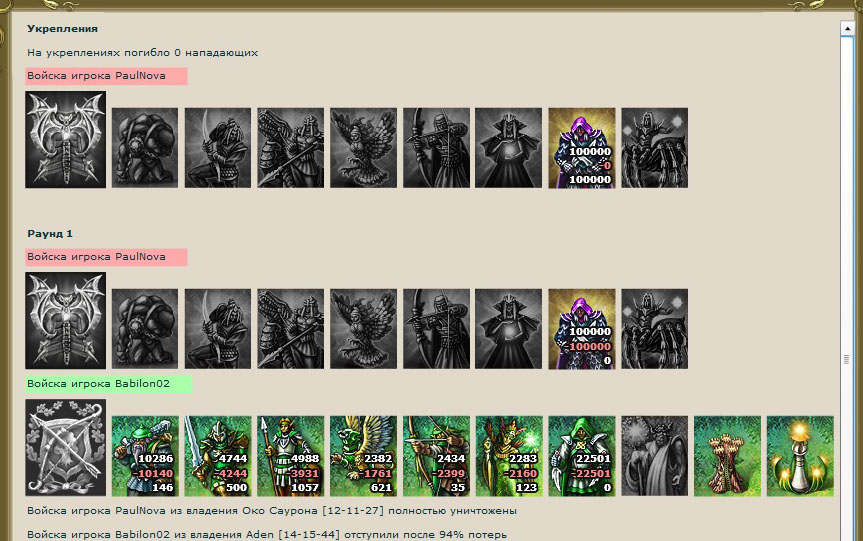This screenshot has width=863, height=541.
Task: Click 'Войска игрока PaulNova' label under Раунд 1
Action: [x=106, y=257]
